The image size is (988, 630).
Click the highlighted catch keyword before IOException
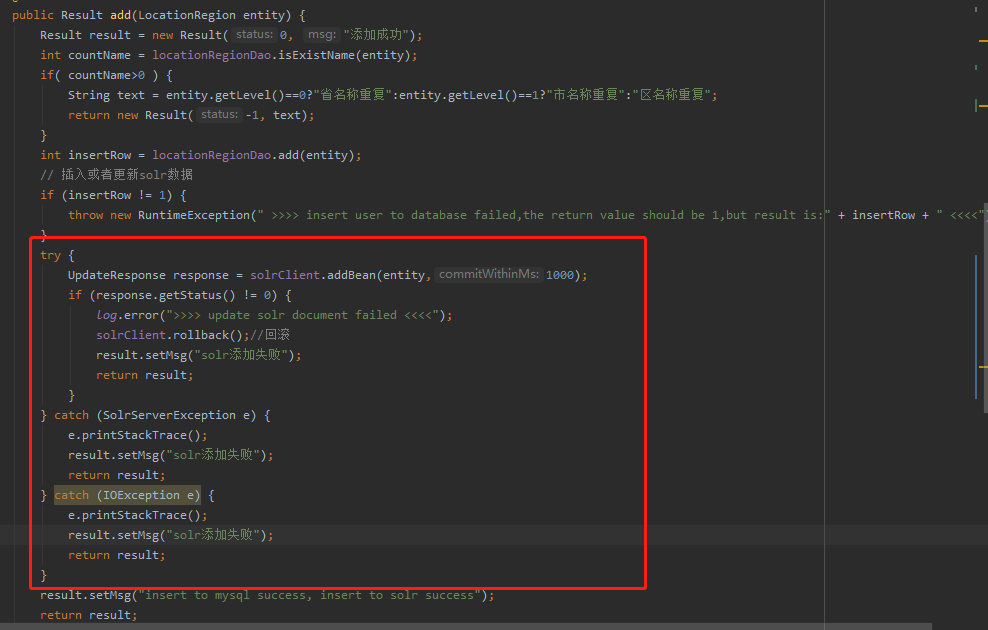(71, 495)
